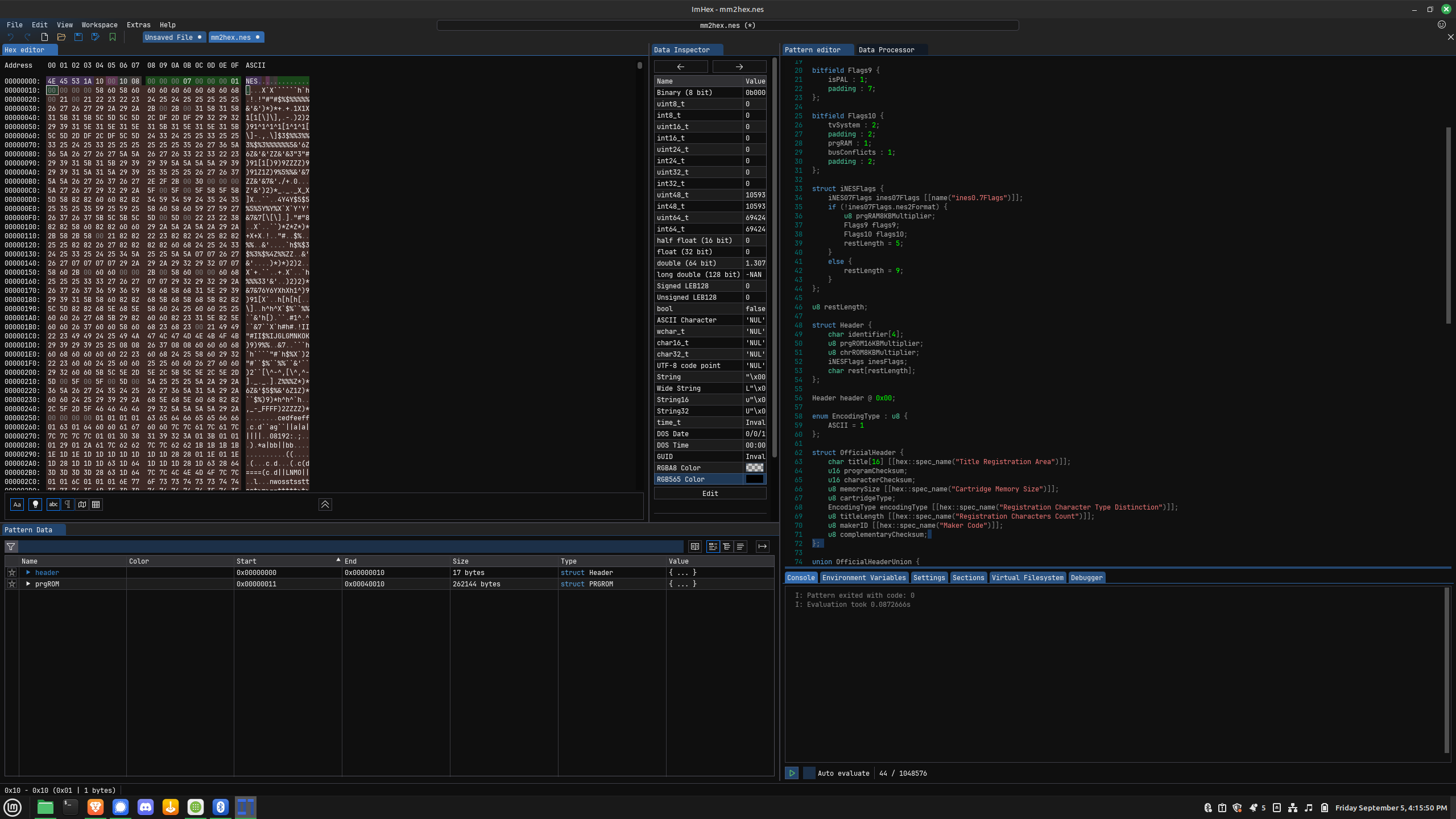Image resolution: width=1456 pixels, height=819 pixels.
Task: Open a file with folder icon
Action: 61,37
